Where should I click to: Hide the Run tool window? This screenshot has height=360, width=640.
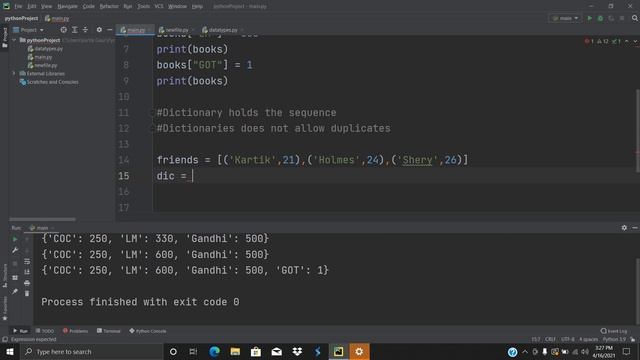[x=635, y=228]
